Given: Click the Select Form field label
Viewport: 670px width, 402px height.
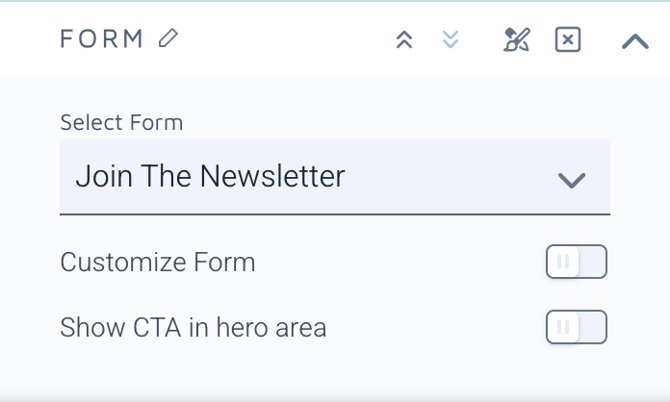Looking at the screenshot, I should (121, 123).
